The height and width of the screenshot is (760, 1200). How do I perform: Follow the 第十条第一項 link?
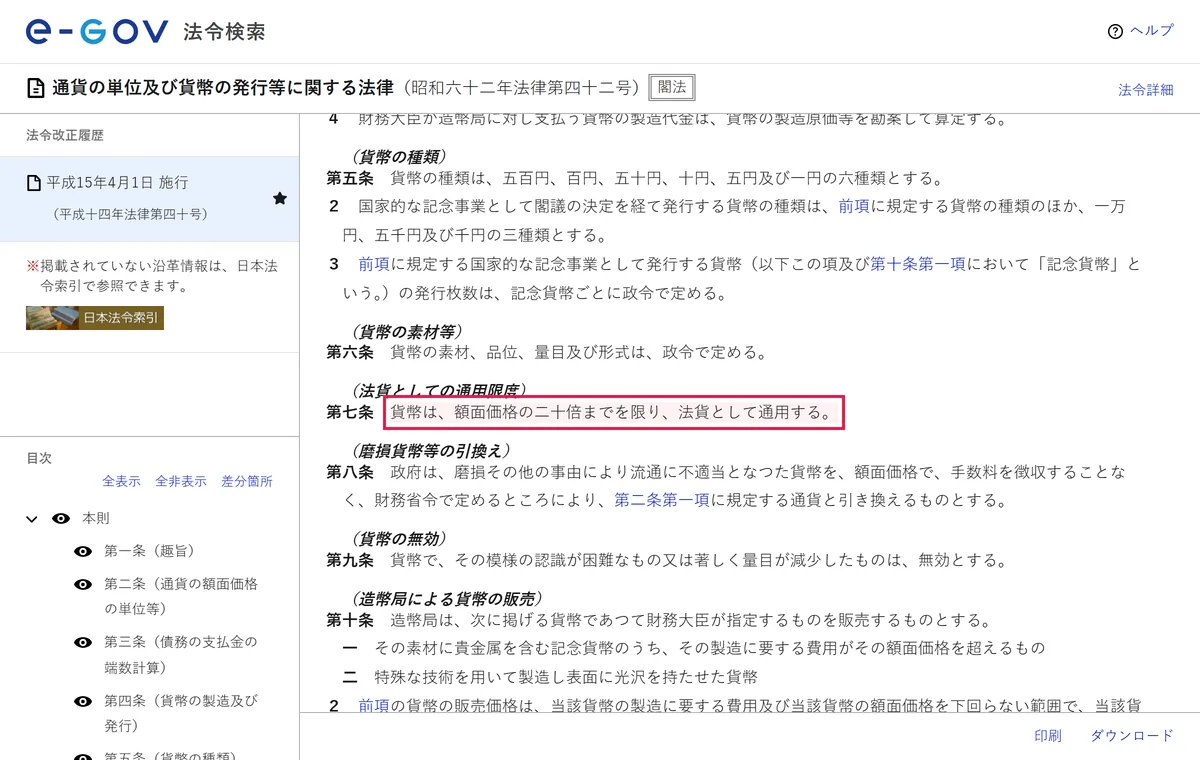918,265
